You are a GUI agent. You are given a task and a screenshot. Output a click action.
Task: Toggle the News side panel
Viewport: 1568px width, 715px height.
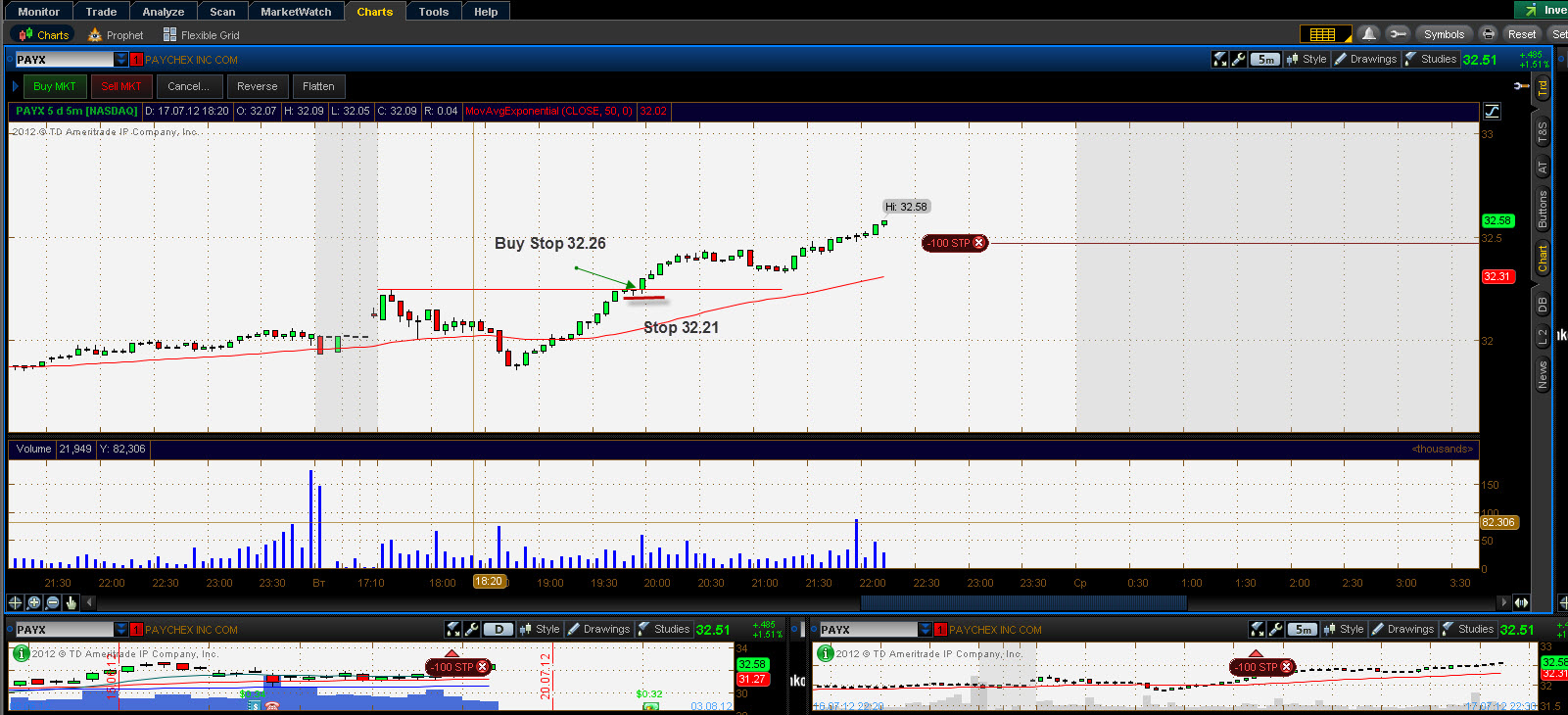[1543, 375]
